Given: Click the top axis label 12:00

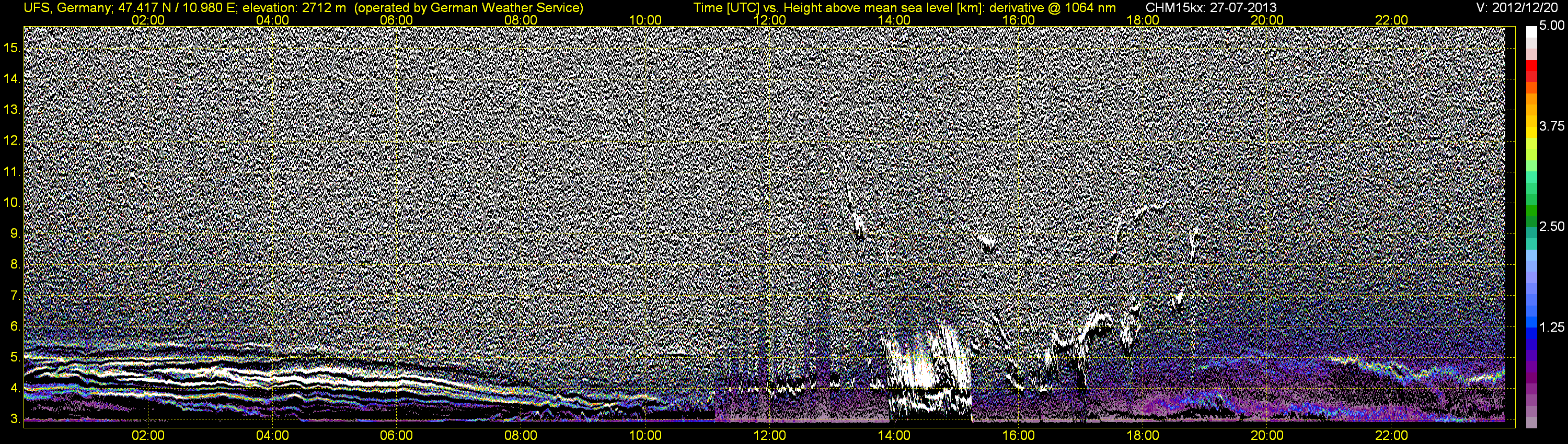Looking at the screenshot, I should click(x=769, y=20).
